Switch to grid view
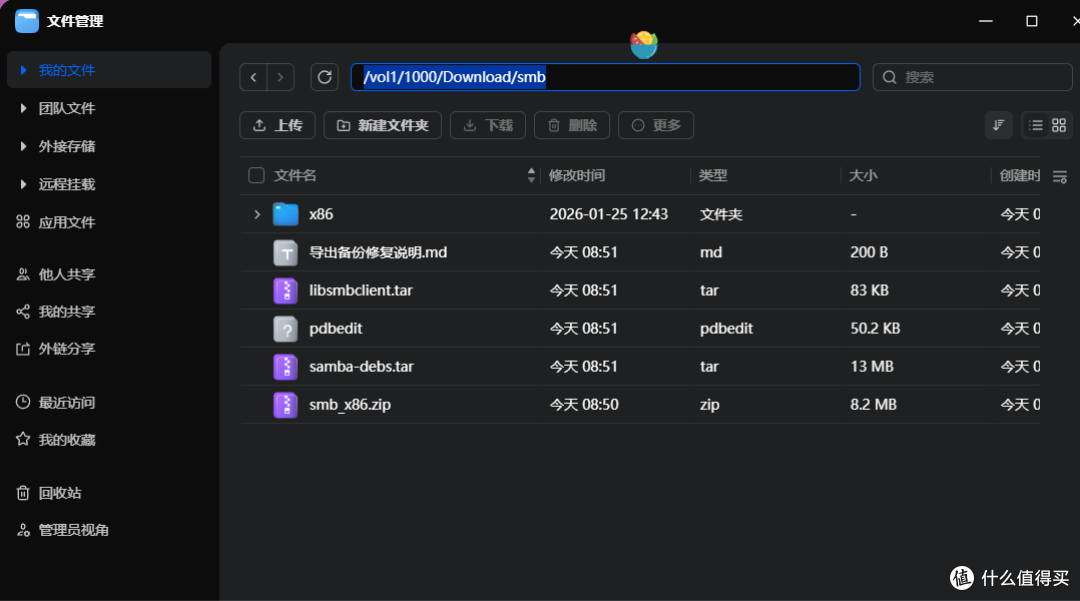 tap(1059, 125)
